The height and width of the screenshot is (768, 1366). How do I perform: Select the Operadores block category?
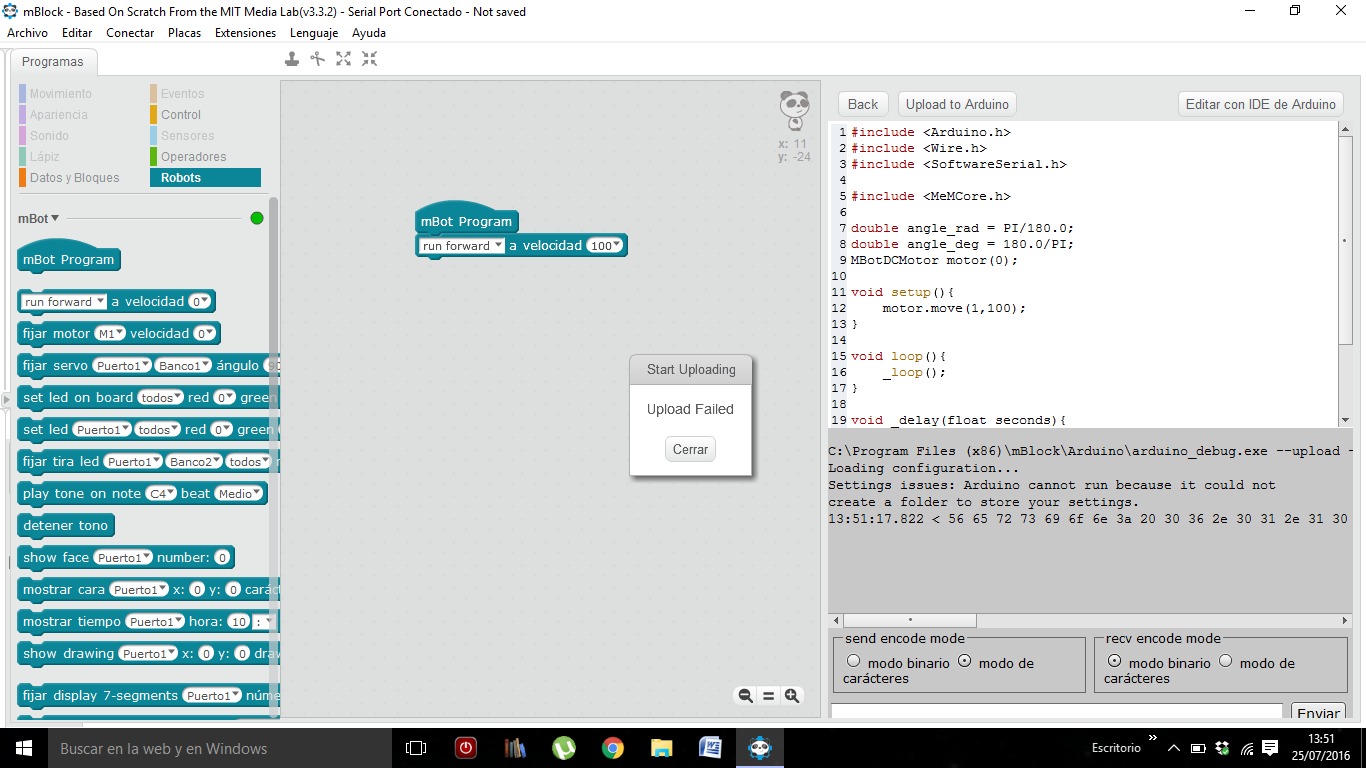tap(193, 157)
